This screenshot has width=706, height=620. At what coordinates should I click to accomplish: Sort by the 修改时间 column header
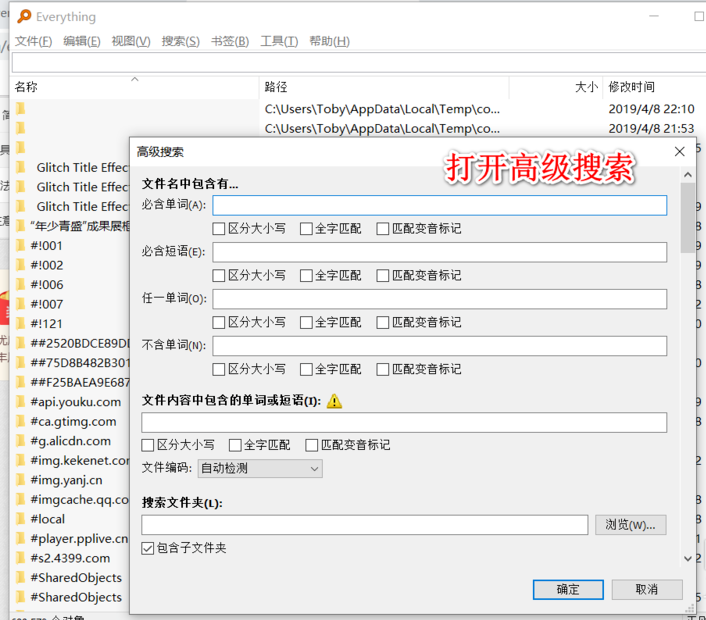tap(655, 87)
